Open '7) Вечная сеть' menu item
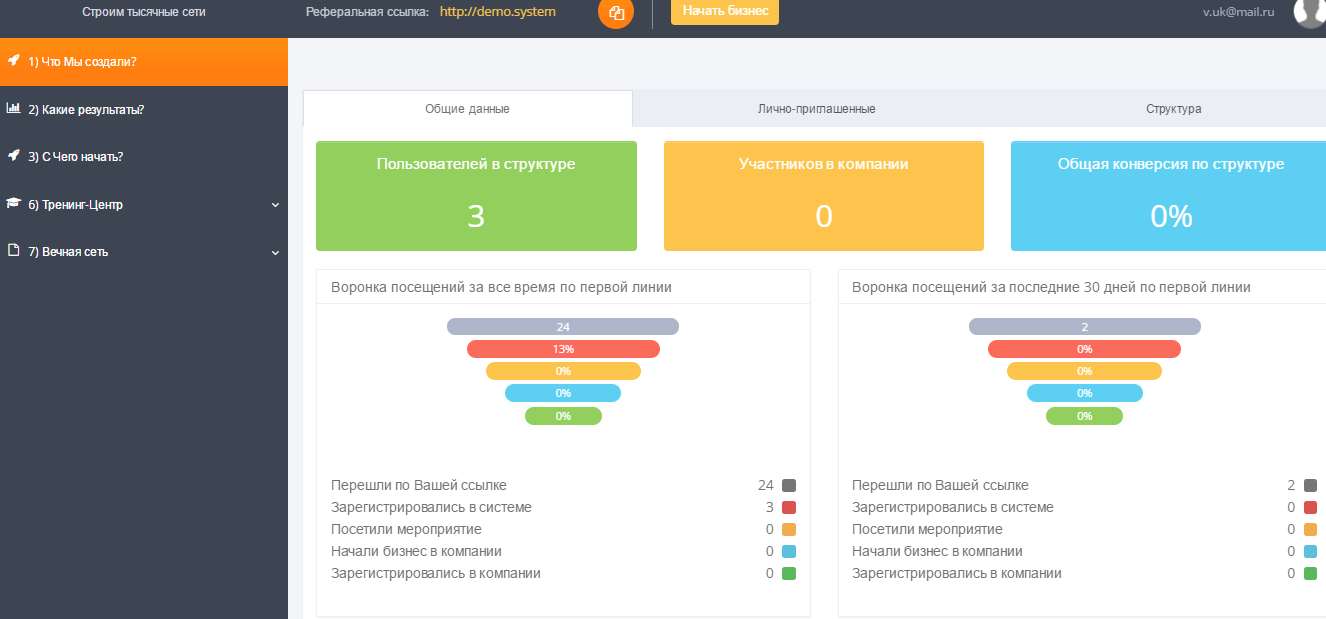Viewport: 1326px width, 619px height. point(144,252)
